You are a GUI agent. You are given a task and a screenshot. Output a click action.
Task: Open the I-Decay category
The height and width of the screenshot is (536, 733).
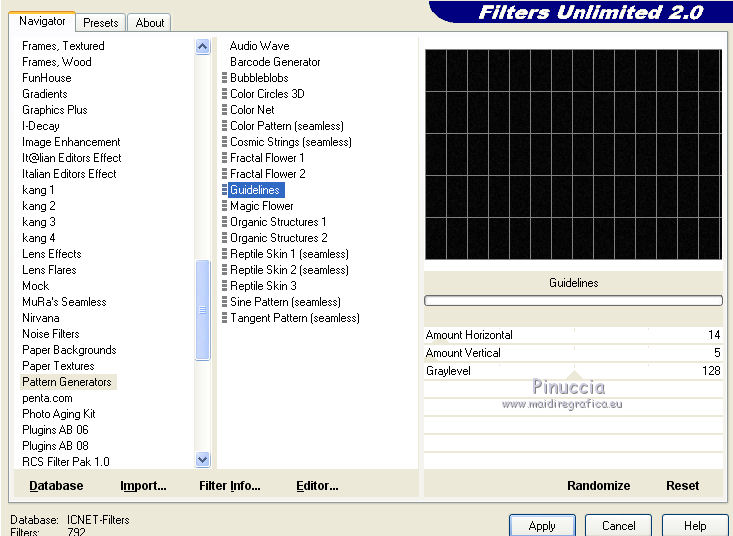coord(41,126)
